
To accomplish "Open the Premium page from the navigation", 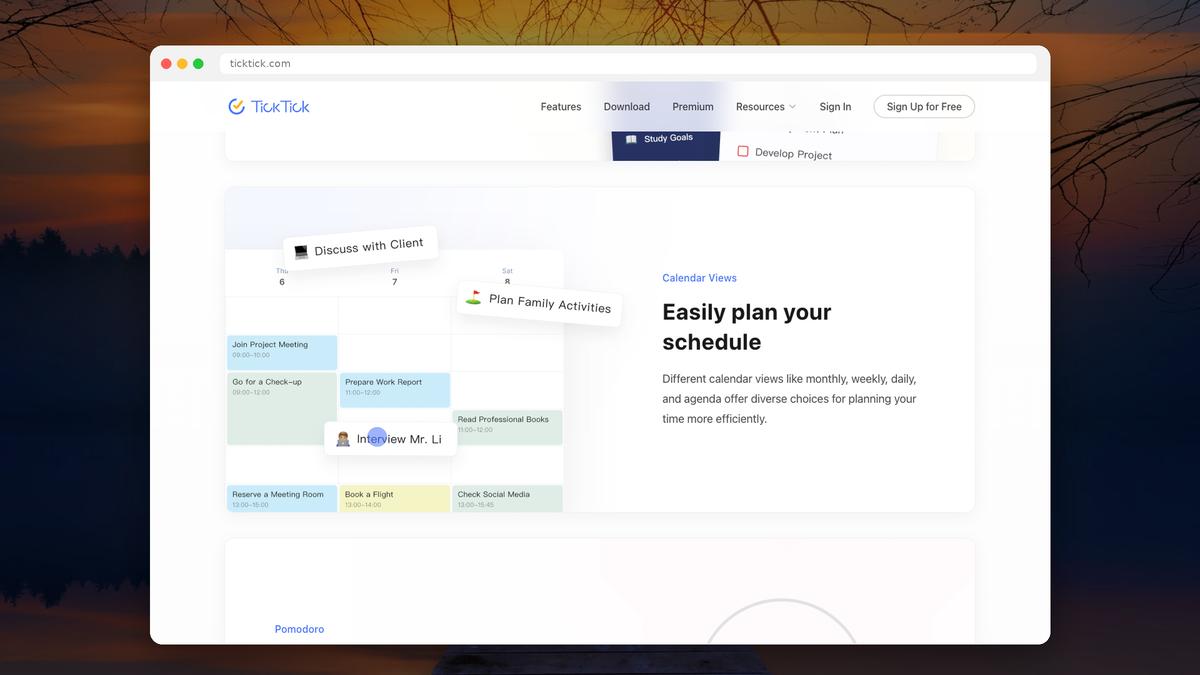I will [x=693, y=106].
